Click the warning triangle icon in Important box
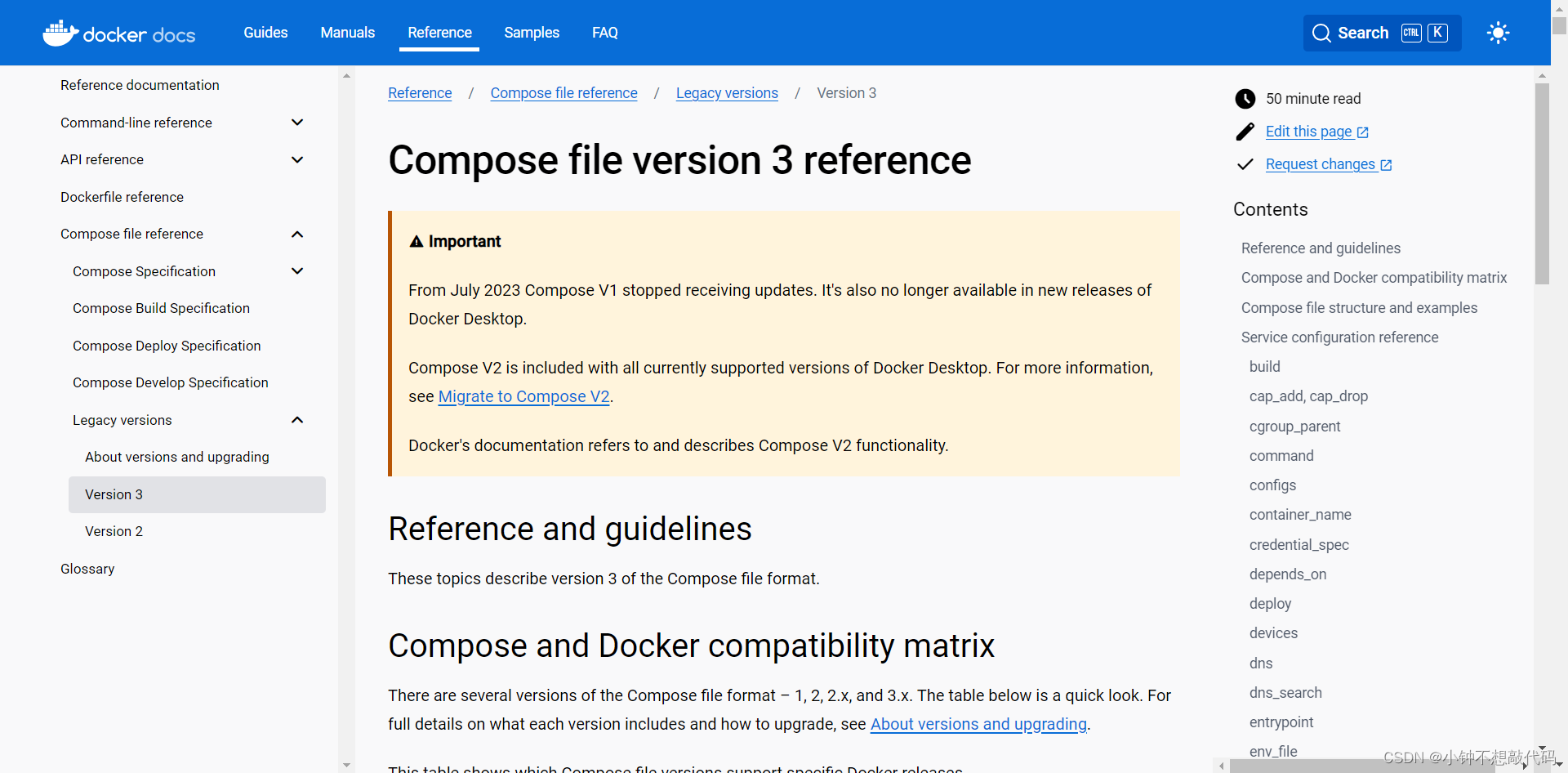The width and height of the screenshot is (1568, 773). pyautogui.click(x=416, y=241)
